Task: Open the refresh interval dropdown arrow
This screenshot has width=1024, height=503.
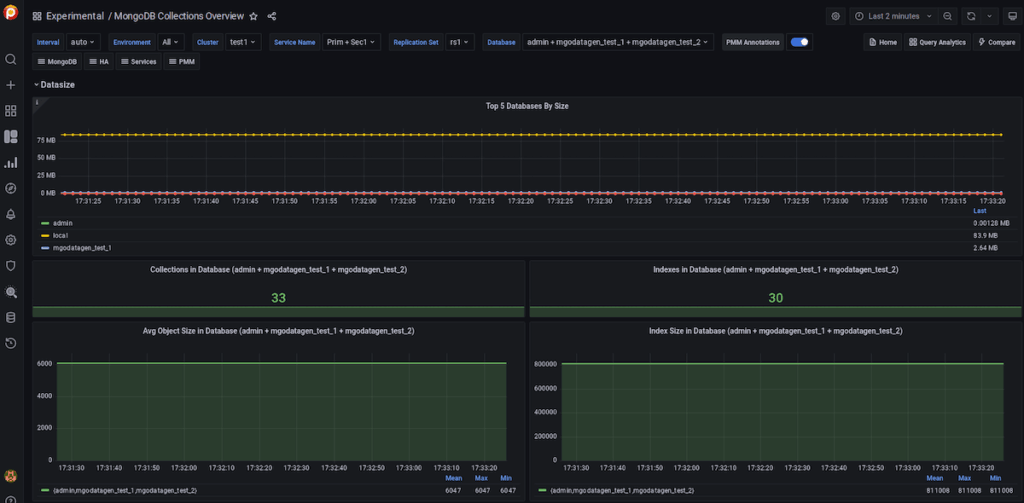Action: point(990,16)
